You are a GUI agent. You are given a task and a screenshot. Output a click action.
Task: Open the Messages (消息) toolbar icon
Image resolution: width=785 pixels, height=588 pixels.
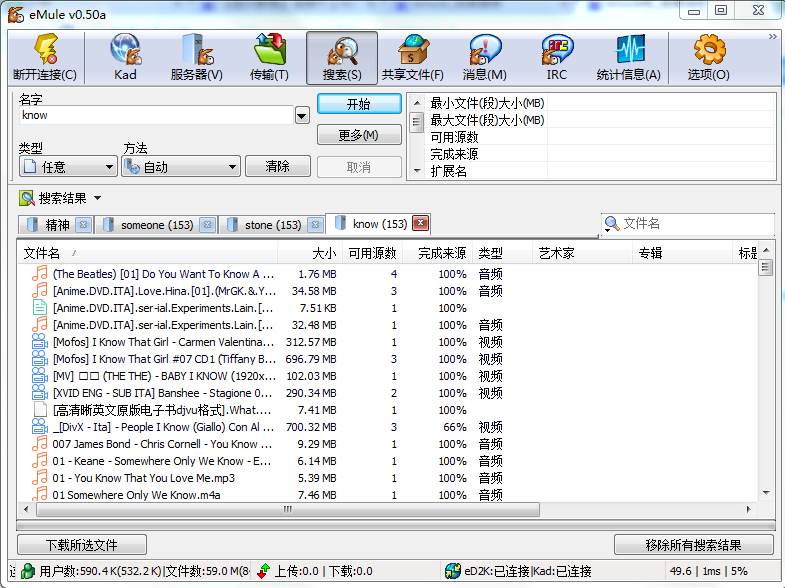[484, 57]
